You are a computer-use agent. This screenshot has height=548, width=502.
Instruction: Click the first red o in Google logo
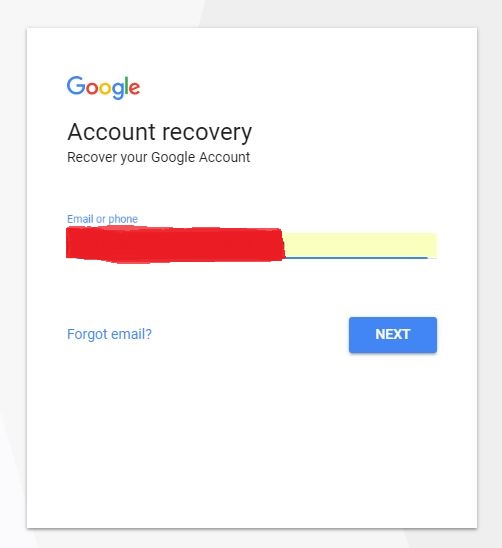tap(92, 89)
